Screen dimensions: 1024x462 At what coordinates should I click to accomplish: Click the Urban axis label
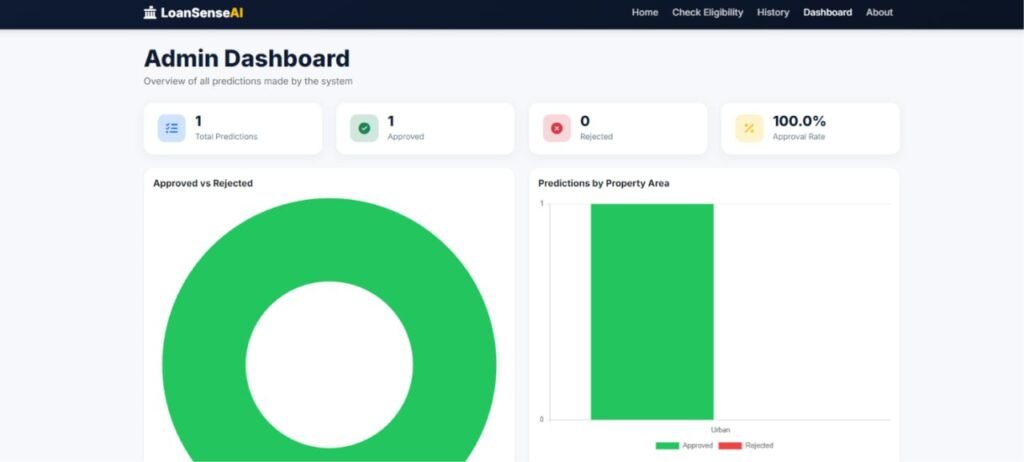[x=720, y=430]
